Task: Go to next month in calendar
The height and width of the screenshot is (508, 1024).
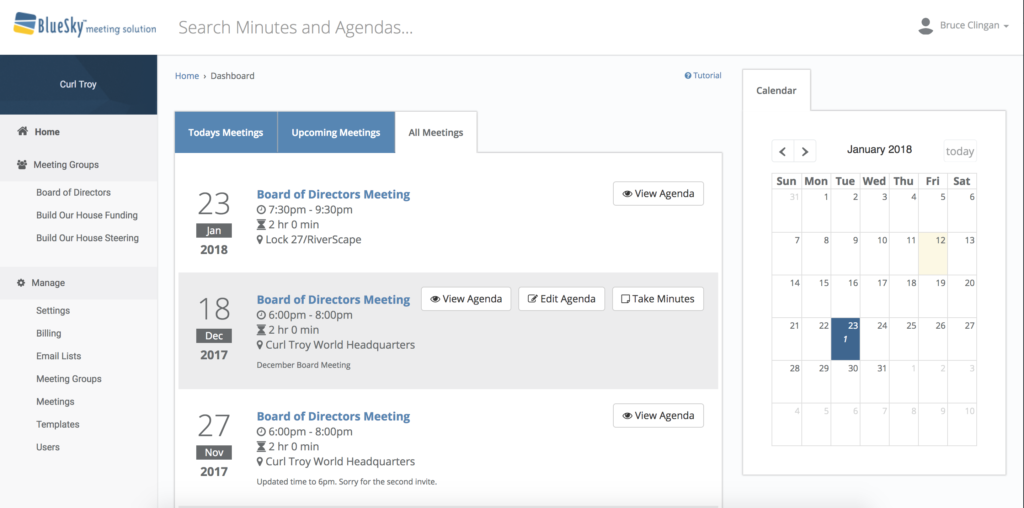Action: tap(805, 152)
